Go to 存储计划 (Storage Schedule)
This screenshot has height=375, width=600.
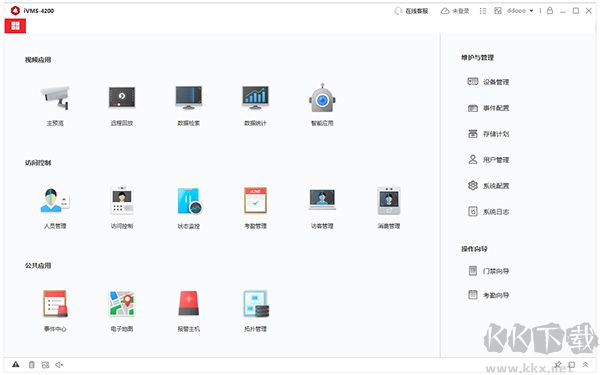tap(488, 134)
